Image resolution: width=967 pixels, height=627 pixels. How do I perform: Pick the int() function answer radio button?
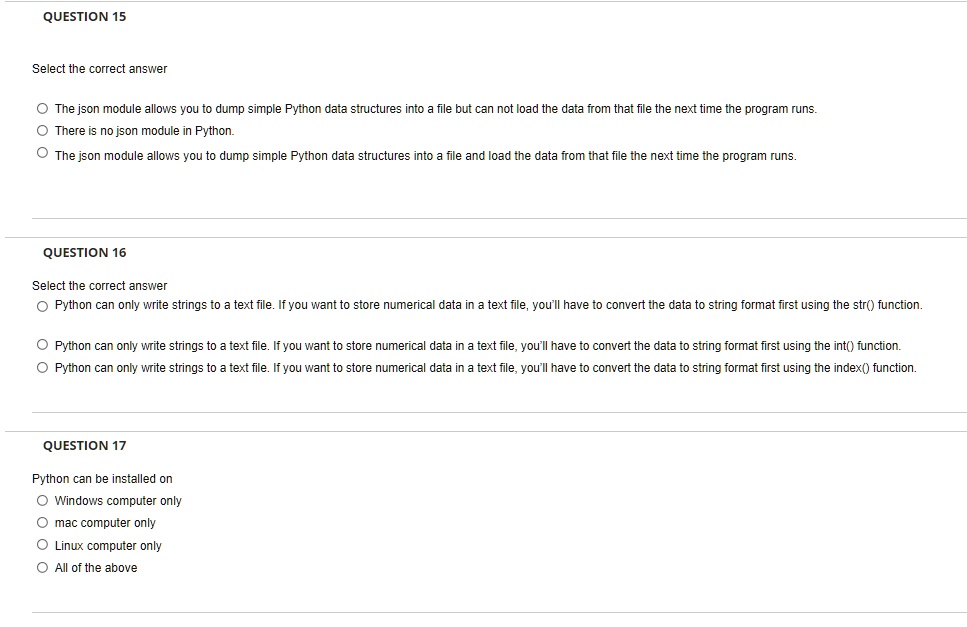point(42,345)
